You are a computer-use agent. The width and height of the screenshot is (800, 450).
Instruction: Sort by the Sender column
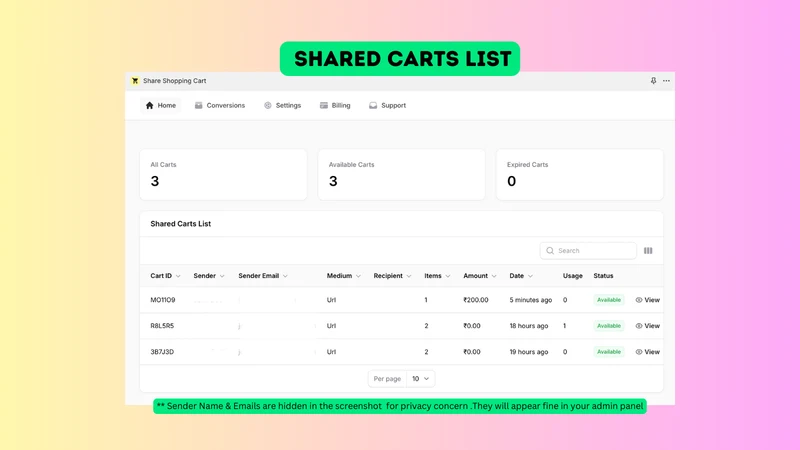click(209, 276)
